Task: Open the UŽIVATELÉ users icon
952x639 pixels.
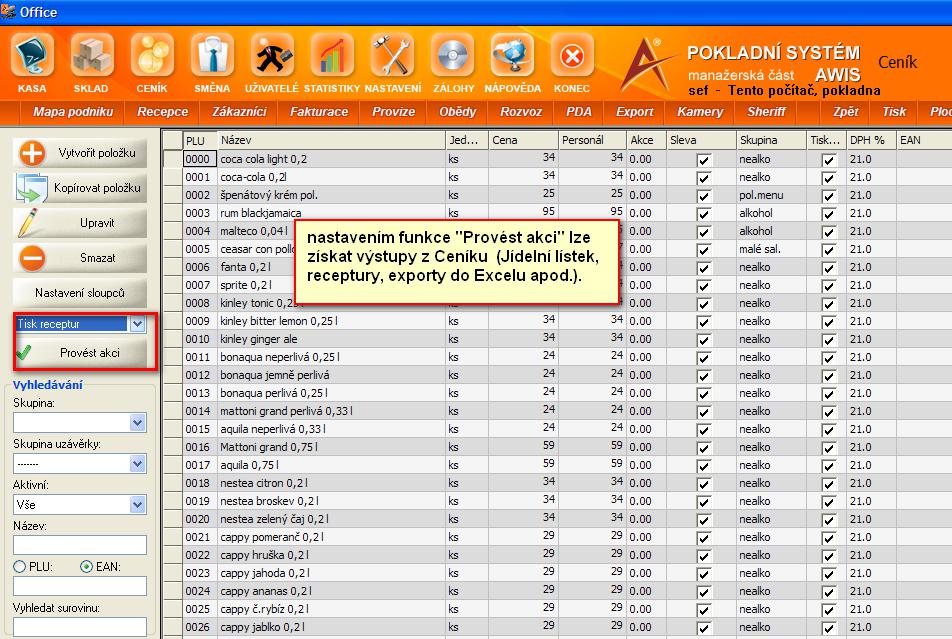Action: pos(272,56)
